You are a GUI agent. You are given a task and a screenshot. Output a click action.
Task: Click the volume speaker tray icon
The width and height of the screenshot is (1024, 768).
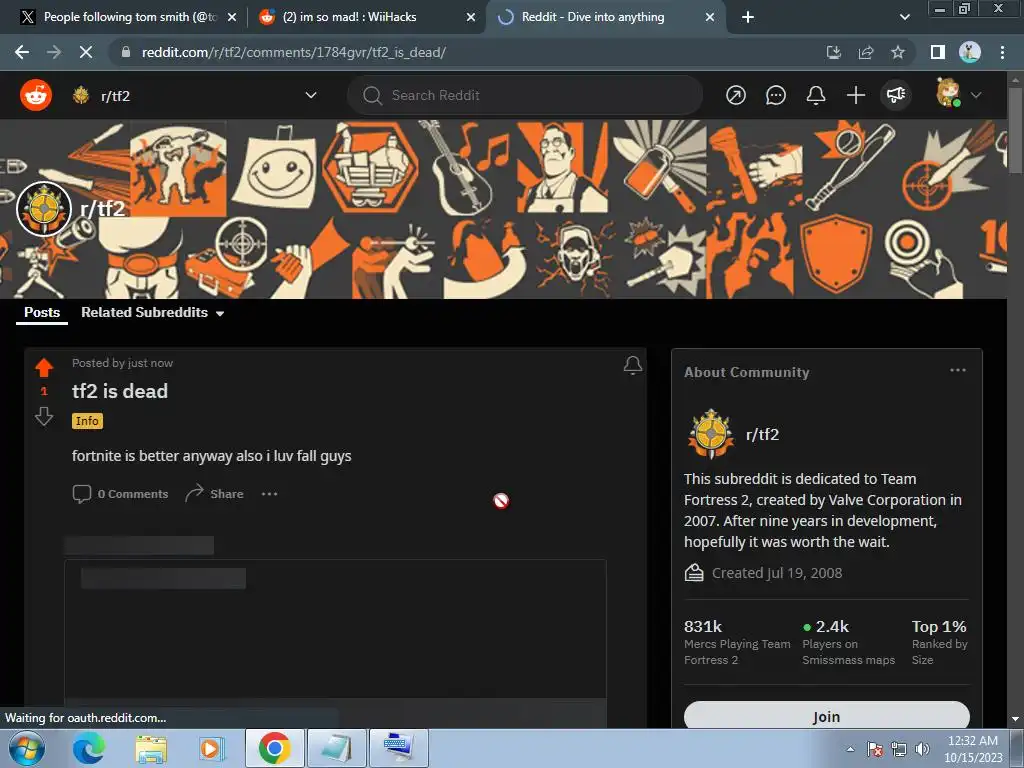pyautogui.click(x=922, y=749)
